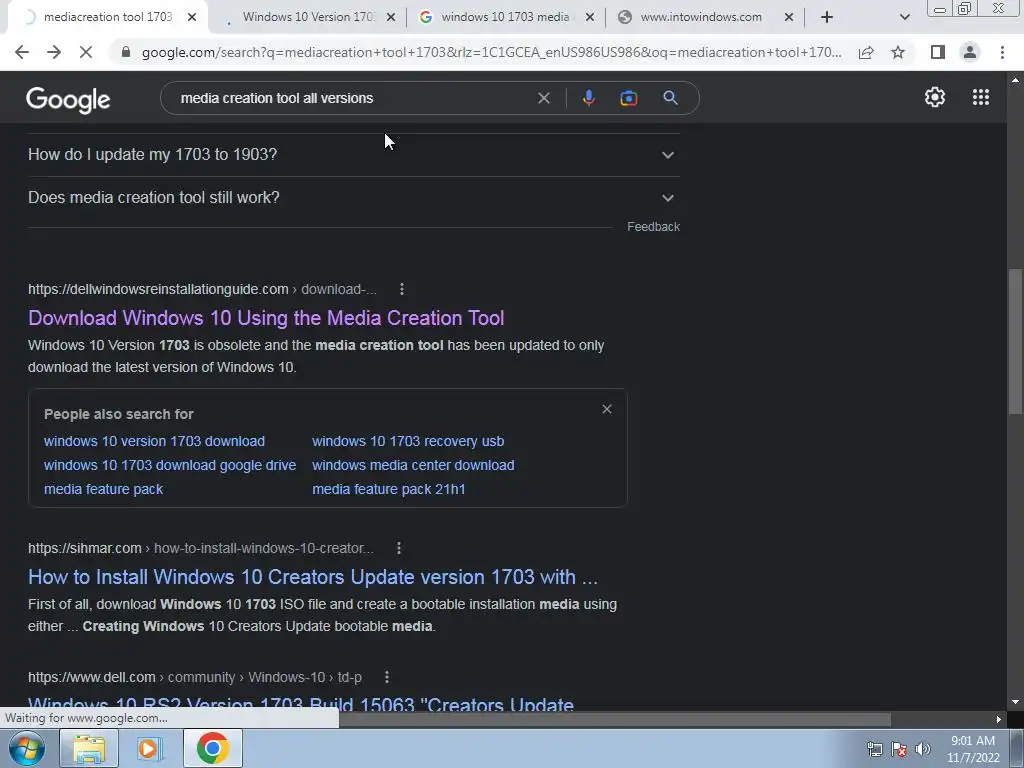Image resolution: width=1024 pixels, height=768 pixels.
Task: Stop the page from loading
Action: 86,52
